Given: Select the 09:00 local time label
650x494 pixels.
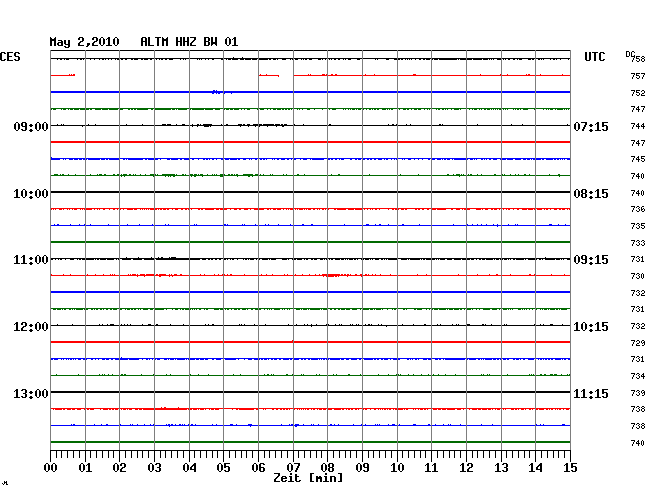Looking at the screenshot, I should tap(31, 126).
